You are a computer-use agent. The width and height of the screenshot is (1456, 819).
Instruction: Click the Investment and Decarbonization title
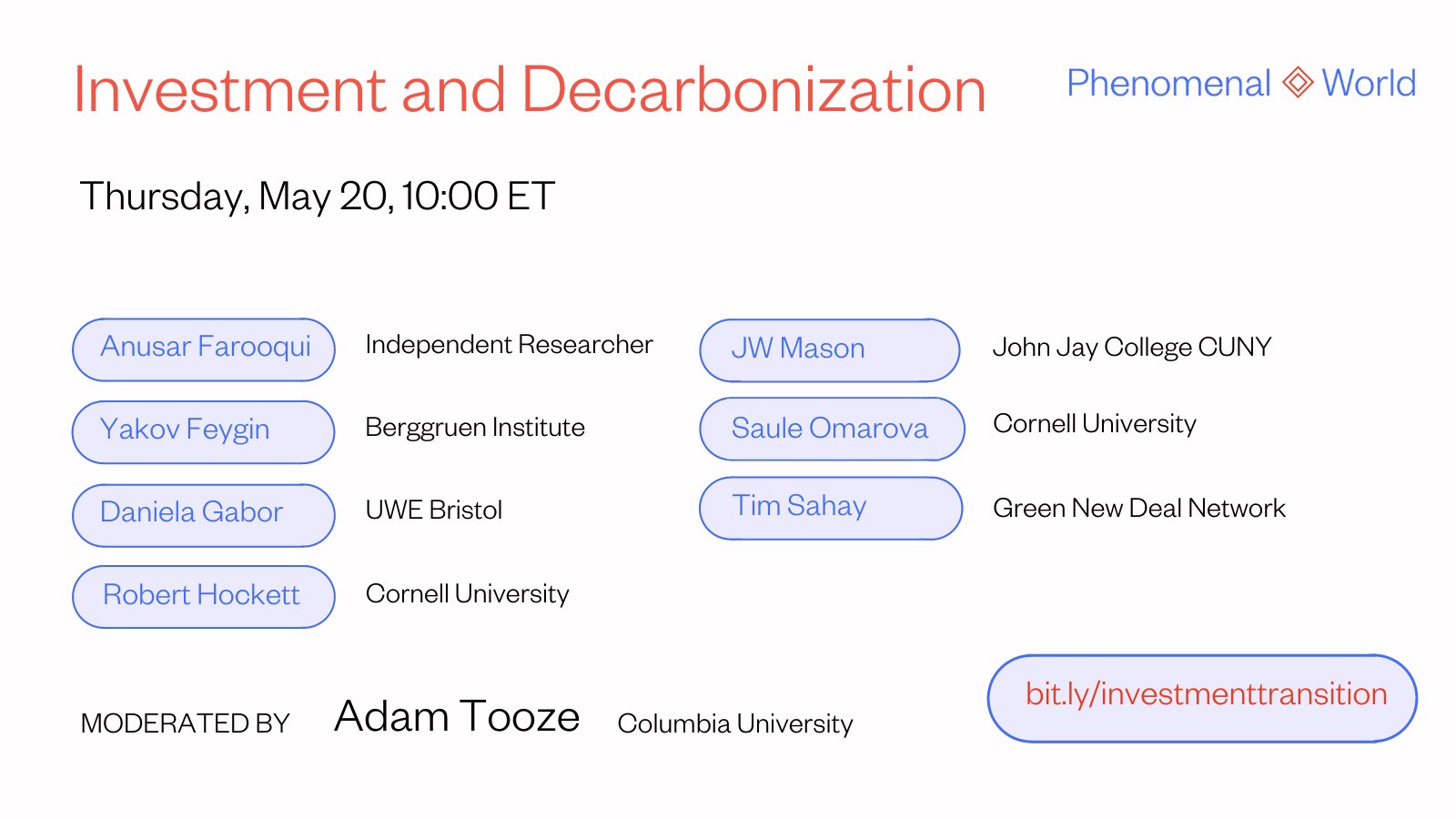coord(530,90)
